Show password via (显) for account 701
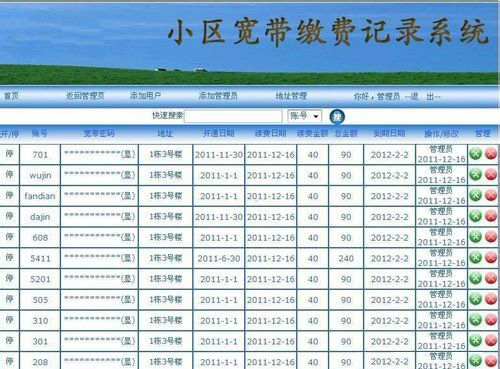 [128, 154]
